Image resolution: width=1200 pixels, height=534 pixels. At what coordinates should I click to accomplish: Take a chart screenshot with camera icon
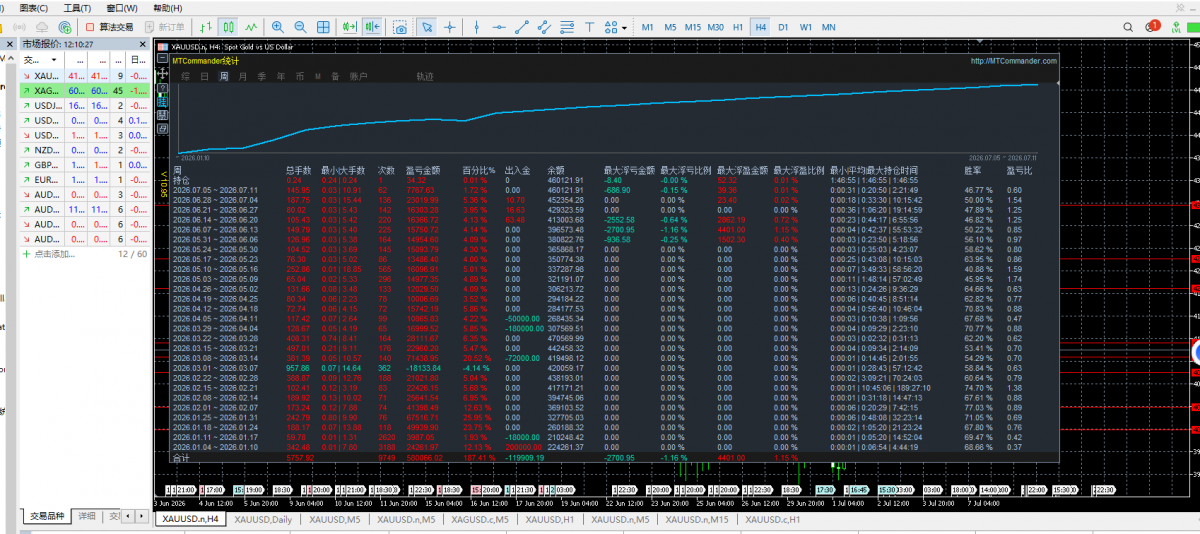coord(399,27)
